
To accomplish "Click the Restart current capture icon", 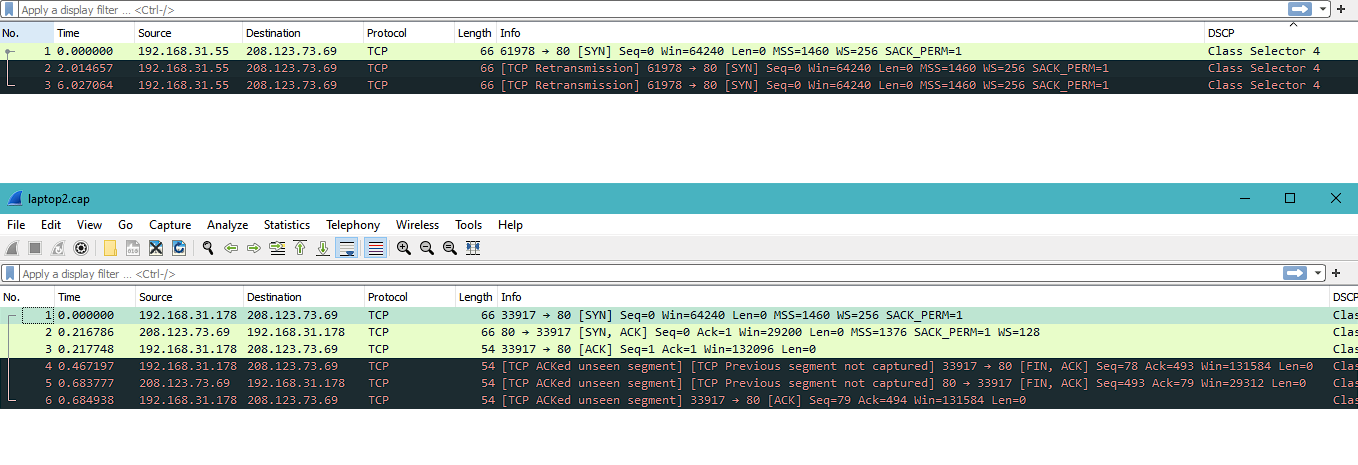I will [58, 248].
